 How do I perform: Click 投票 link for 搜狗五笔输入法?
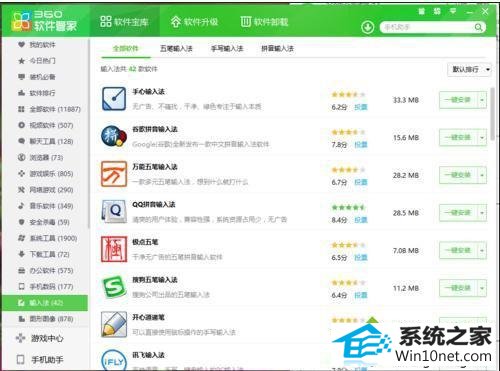(x=361, y=295)
